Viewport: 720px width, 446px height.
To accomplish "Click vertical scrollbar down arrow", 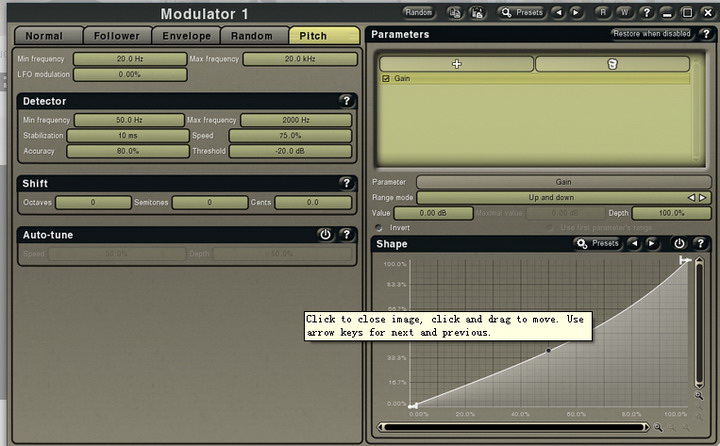I will pyautogui.click(x=699, y=386).
